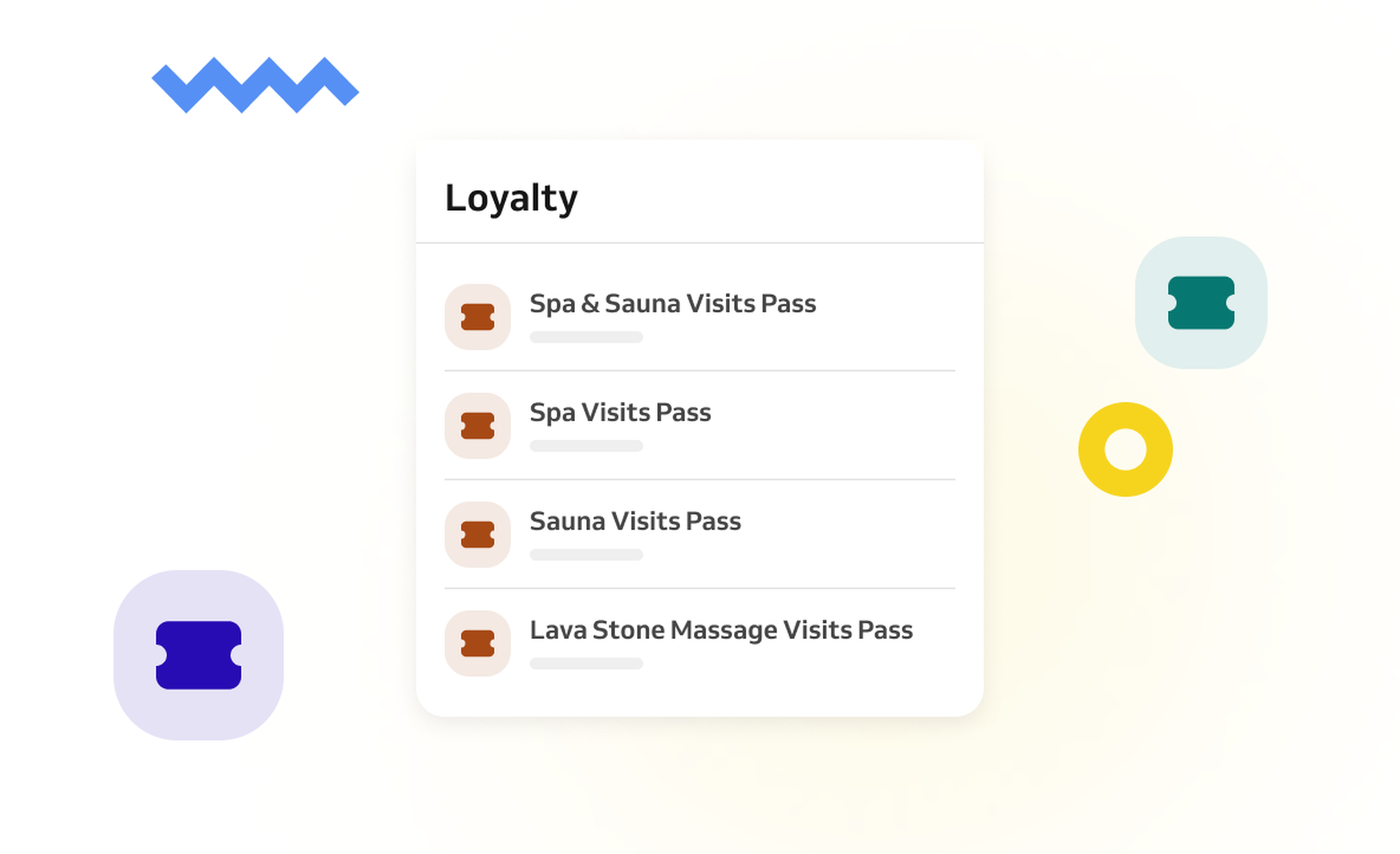The image size is (1400, 854).
Task: Click the divider line below Sauna Visits Pass row
Action: pos(699,588)
